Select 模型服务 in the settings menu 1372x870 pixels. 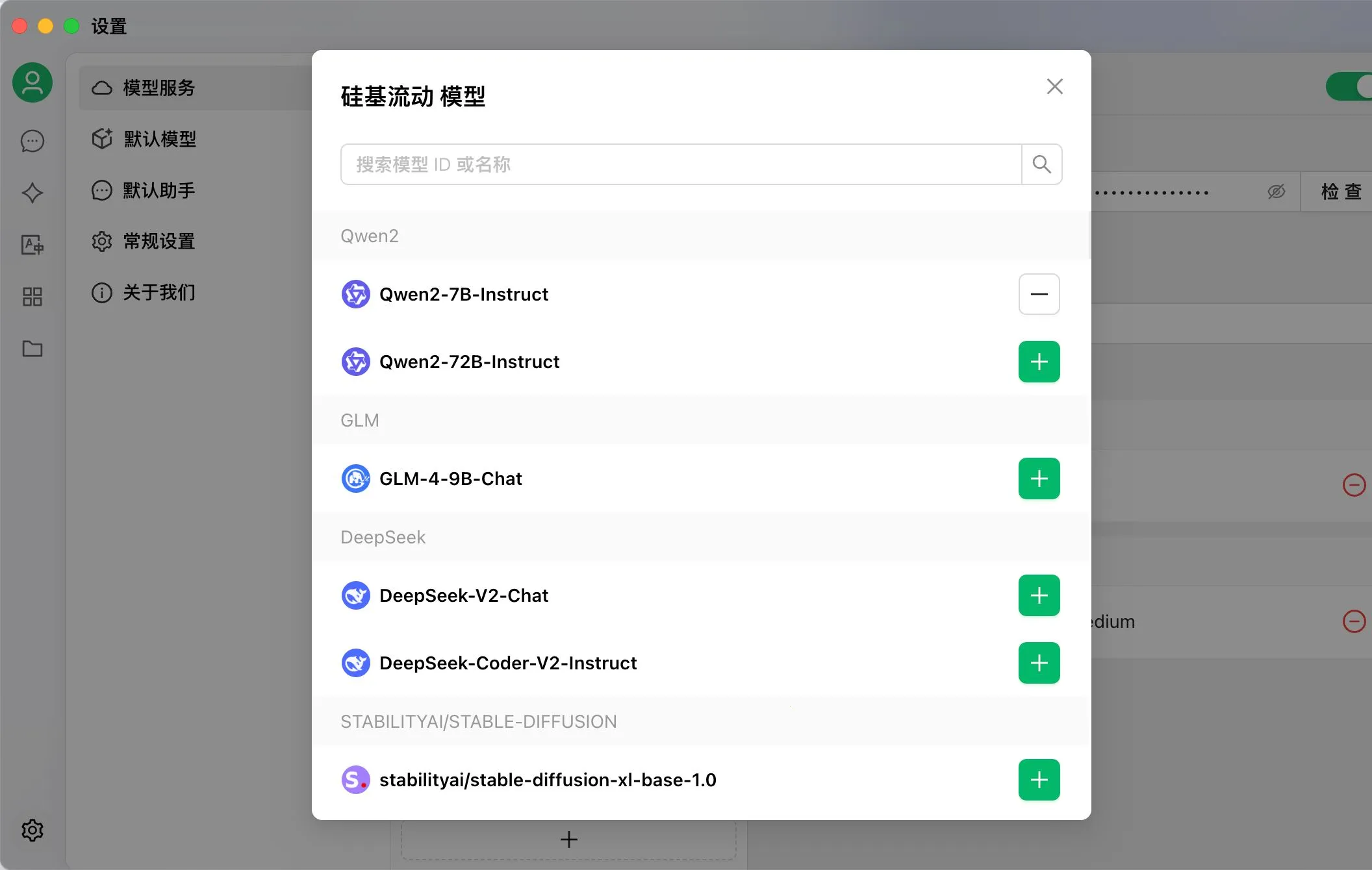pyautogui.click(x=160, y=87)
